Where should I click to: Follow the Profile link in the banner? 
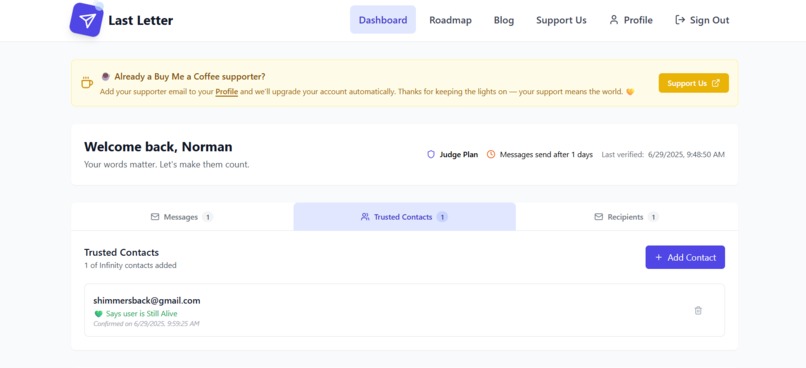(x=227, y=92)
